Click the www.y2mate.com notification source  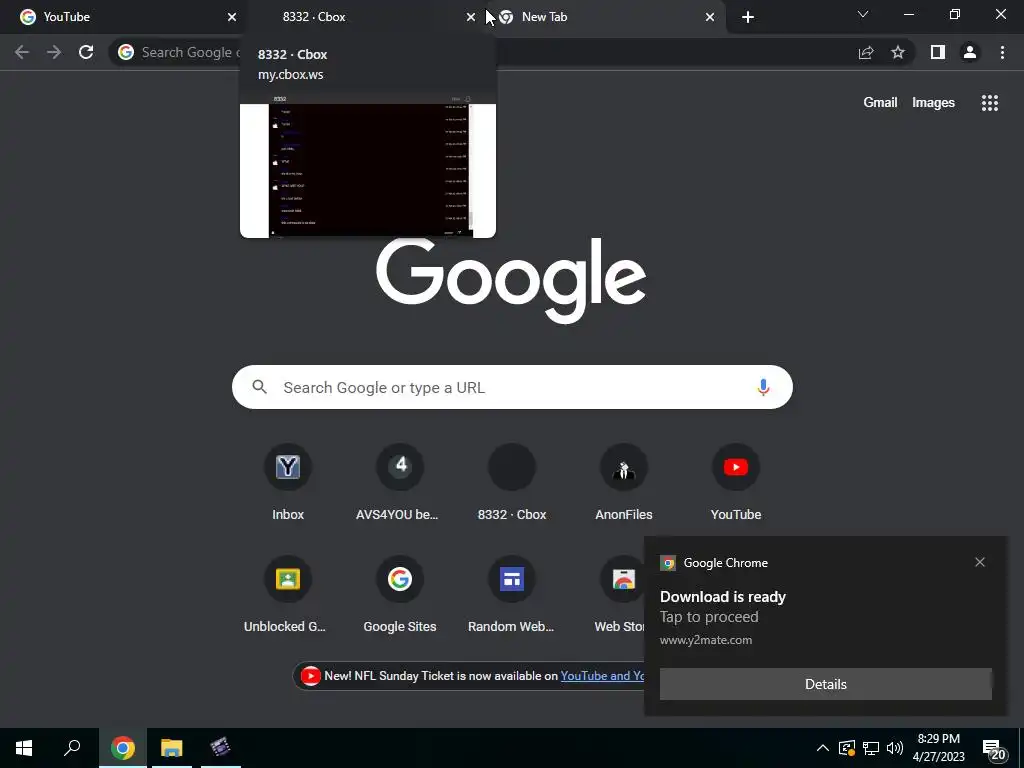(x=706, y=640)
